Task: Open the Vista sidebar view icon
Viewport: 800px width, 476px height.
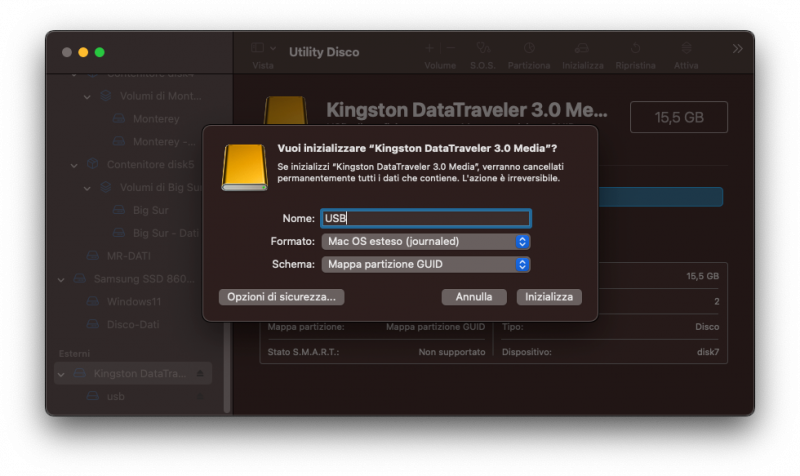Action: click(258, 48)
